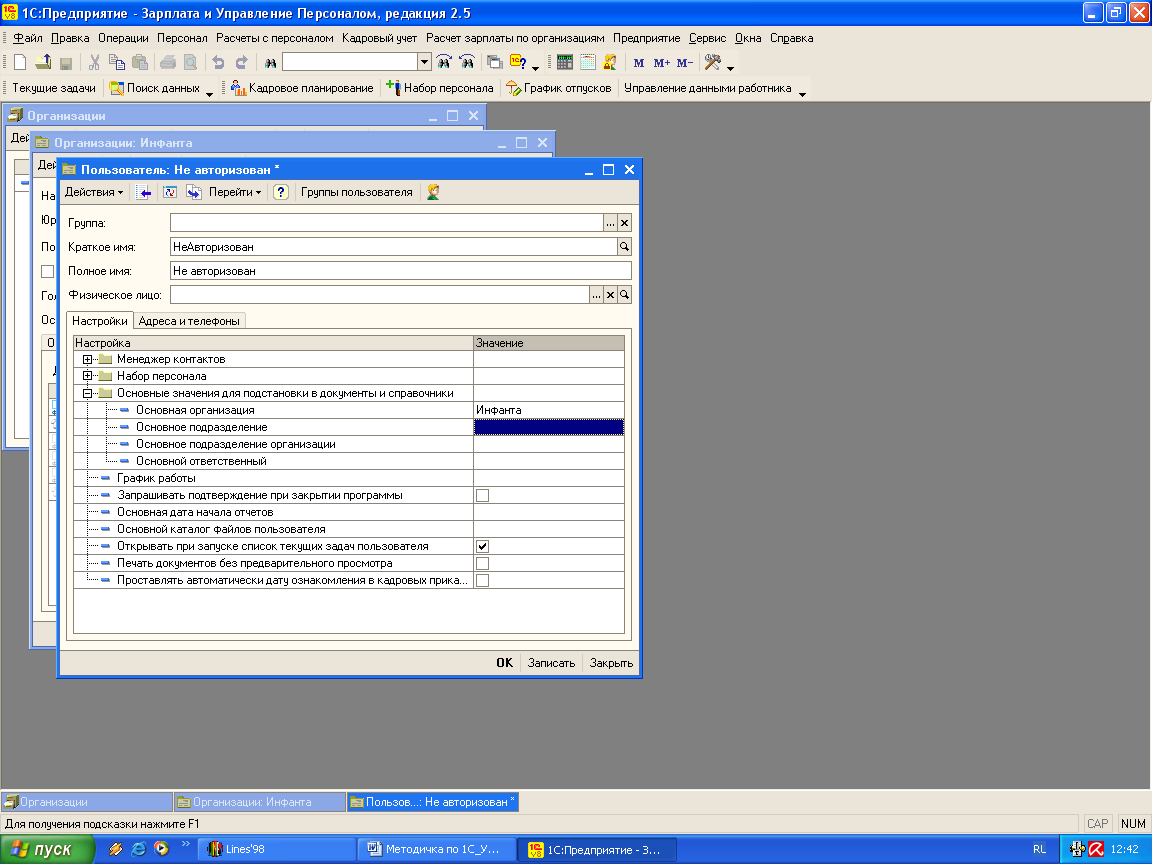Image resolution: width=1152 pixels, height=864 pixels.
Task: Click the 1C help question icon in main toolbar
Action: [518, 62]
